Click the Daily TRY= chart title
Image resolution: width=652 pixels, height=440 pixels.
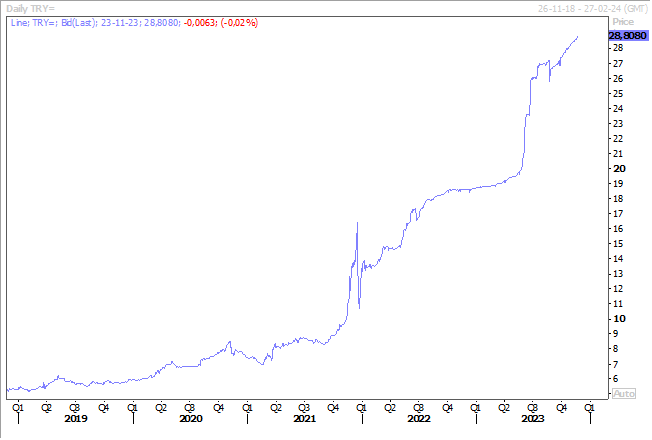tap(29, 8)
